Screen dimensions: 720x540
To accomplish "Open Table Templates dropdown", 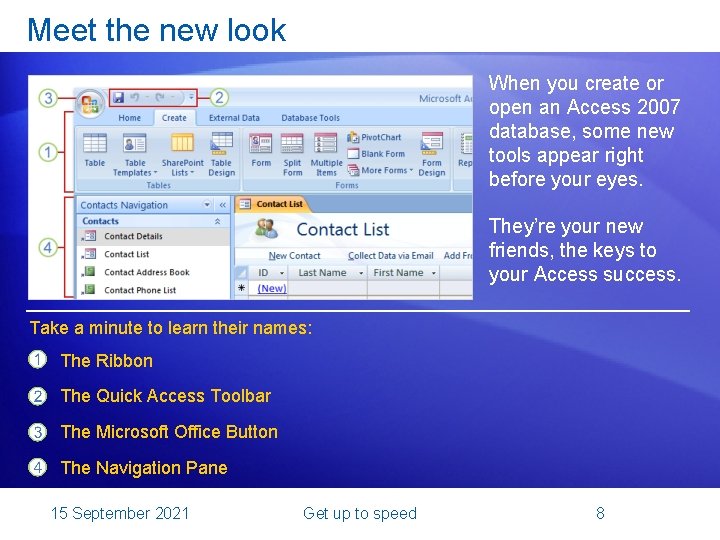I will [135, 155].
